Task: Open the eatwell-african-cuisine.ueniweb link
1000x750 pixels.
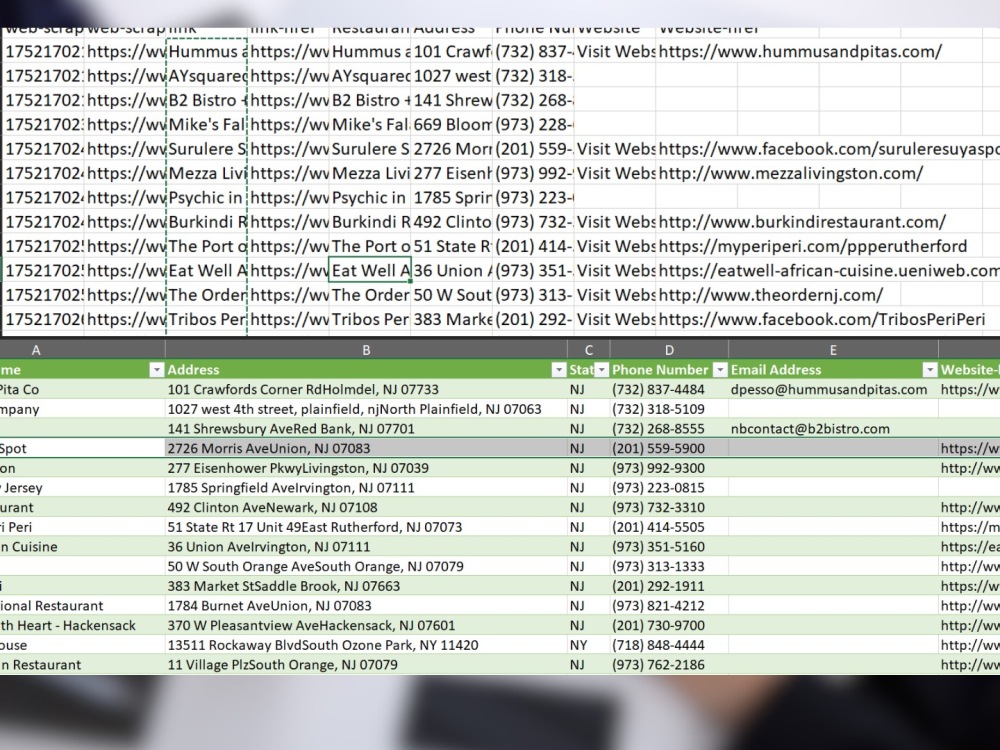Action: click(828, 270)
